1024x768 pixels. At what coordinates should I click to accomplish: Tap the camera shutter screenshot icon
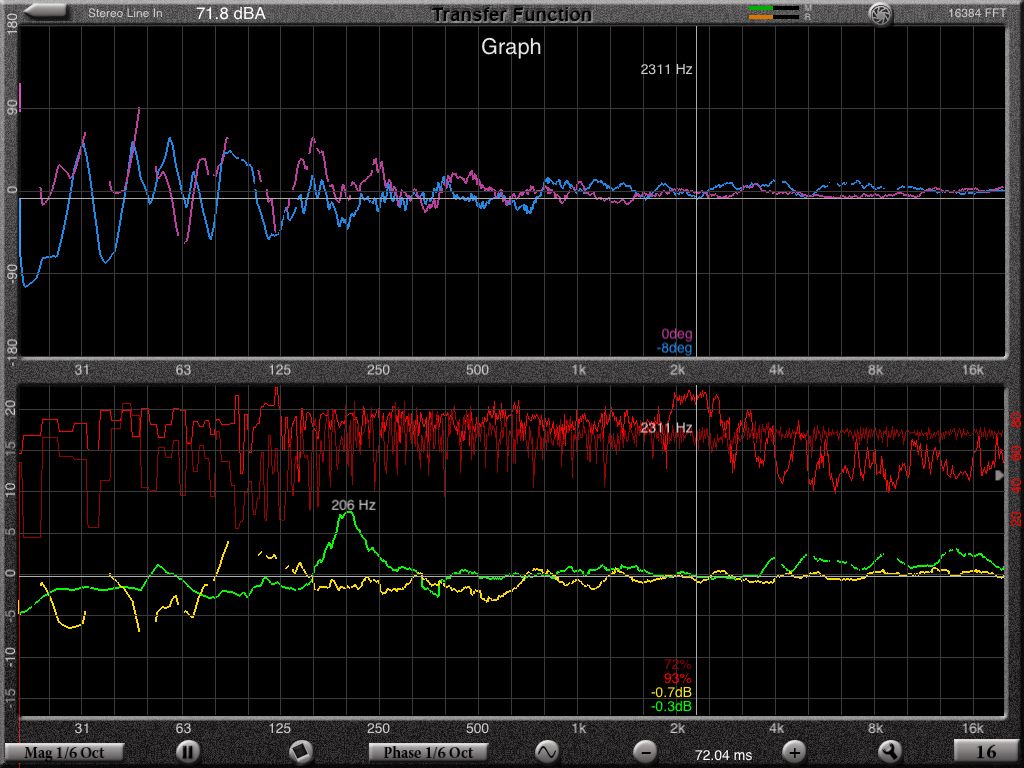coord(879,13)
